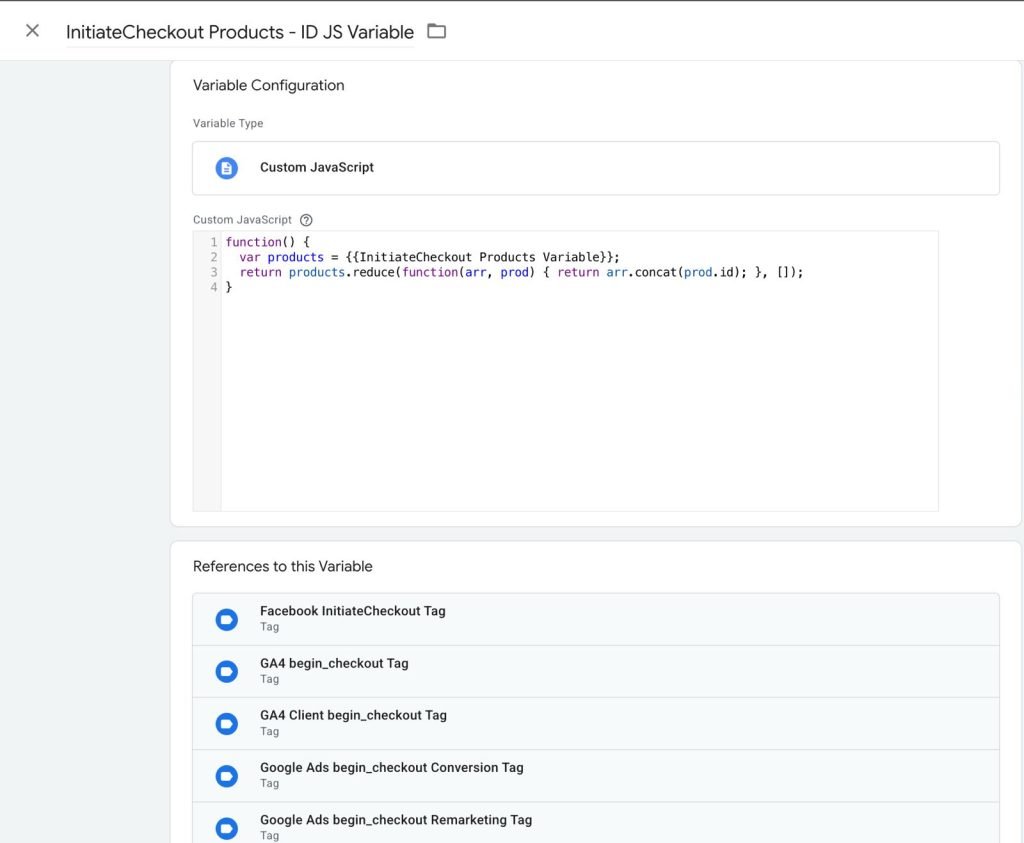Click the GA4 begin_checkout Tag icon

pos(227,671)
